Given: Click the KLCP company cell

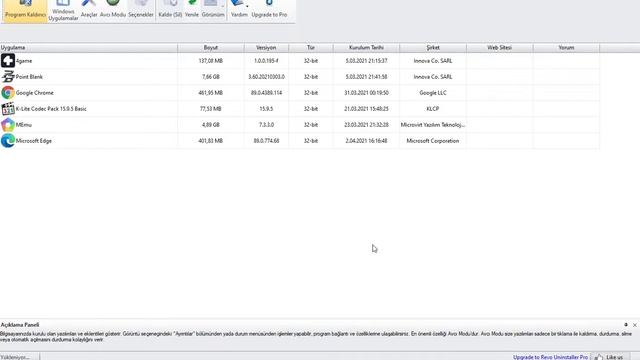Looking at the screenshot, I should (433, 109).
